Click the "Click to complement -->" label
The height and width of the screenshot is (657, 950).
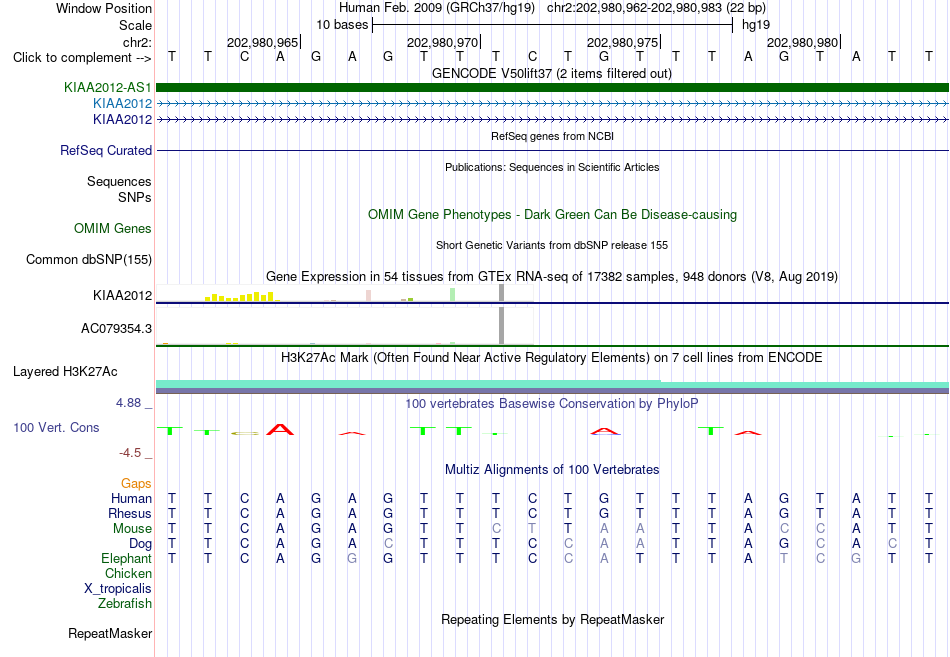[x=82, y=58]
